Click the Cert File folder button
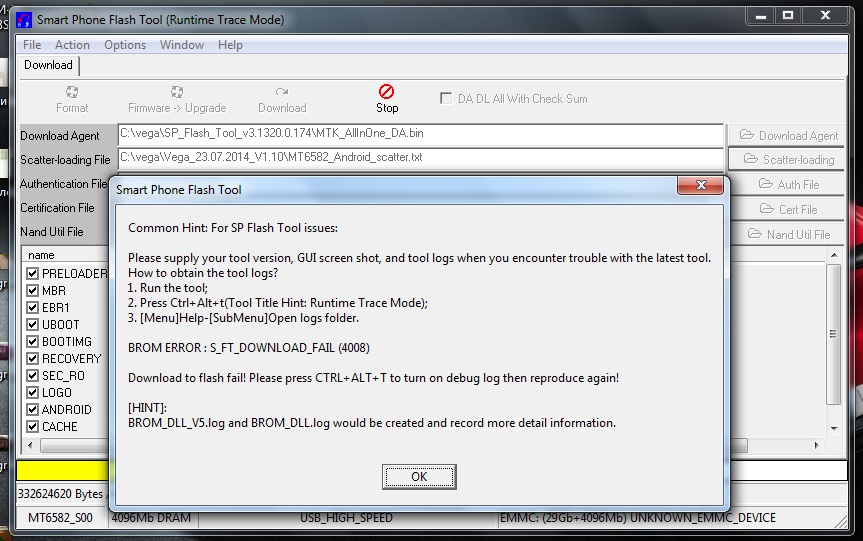This screenshot has width=863, height=541. (x=788, y=209)
